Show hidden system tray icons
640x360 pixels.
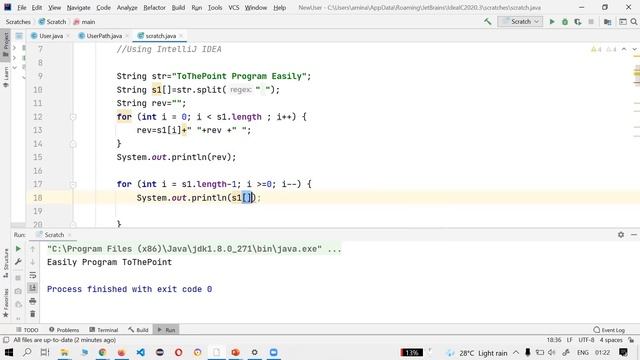(516, 353)
